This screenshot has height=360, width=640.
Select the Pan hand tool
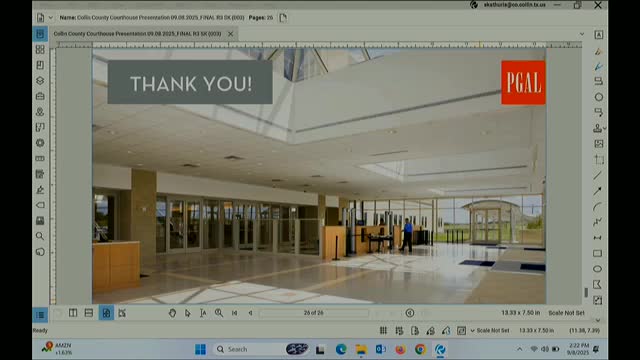(172, 313)
